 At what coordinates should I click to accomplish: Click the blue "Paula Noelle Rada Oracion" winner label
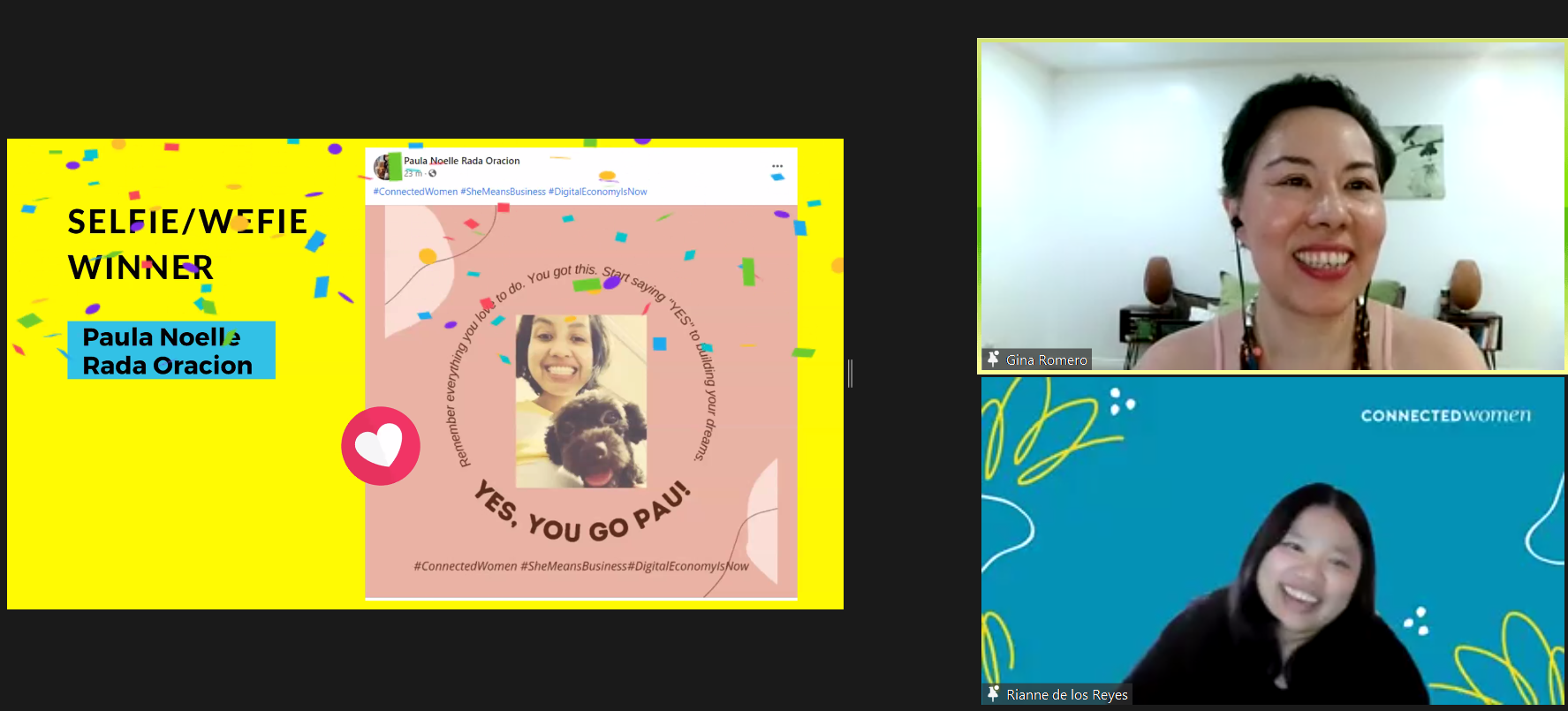pos(171,351)
